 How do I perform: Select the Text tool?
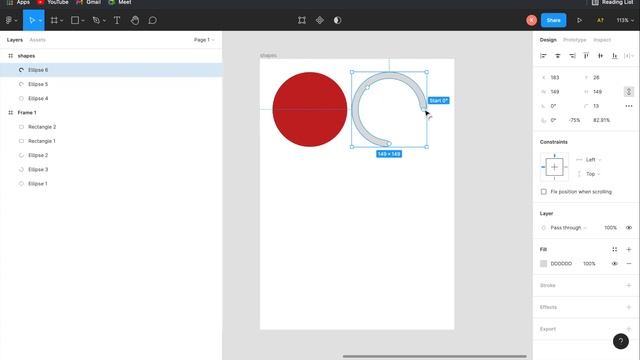pyautogui.click(x=117, y=20)
